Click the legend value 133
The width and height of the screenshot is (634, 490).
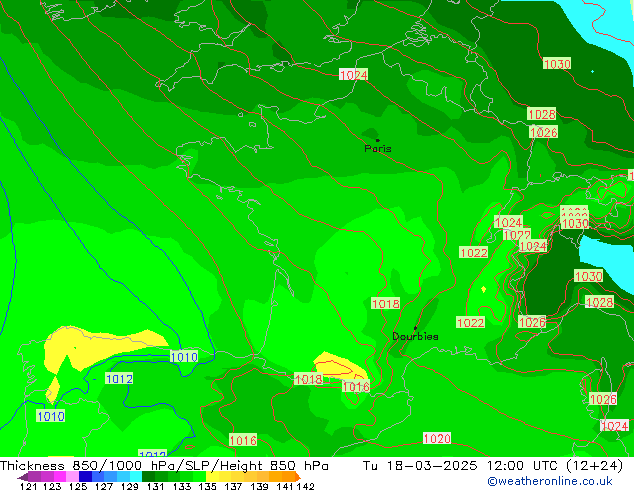tap(182, 486)
